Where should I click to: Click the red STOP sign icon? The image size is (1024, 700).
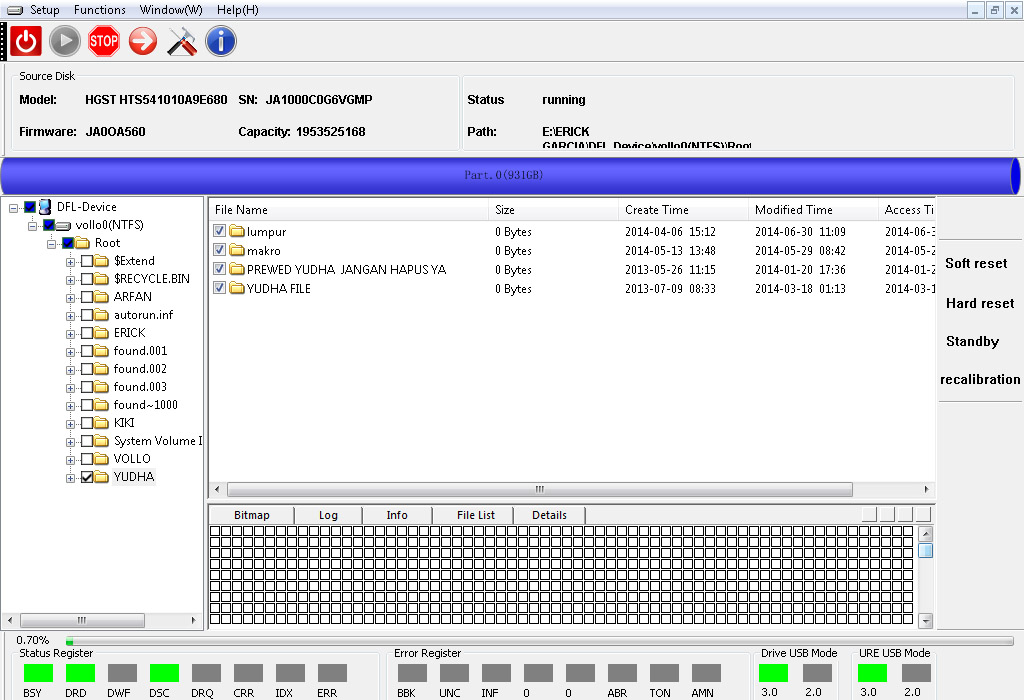point(104,41)
